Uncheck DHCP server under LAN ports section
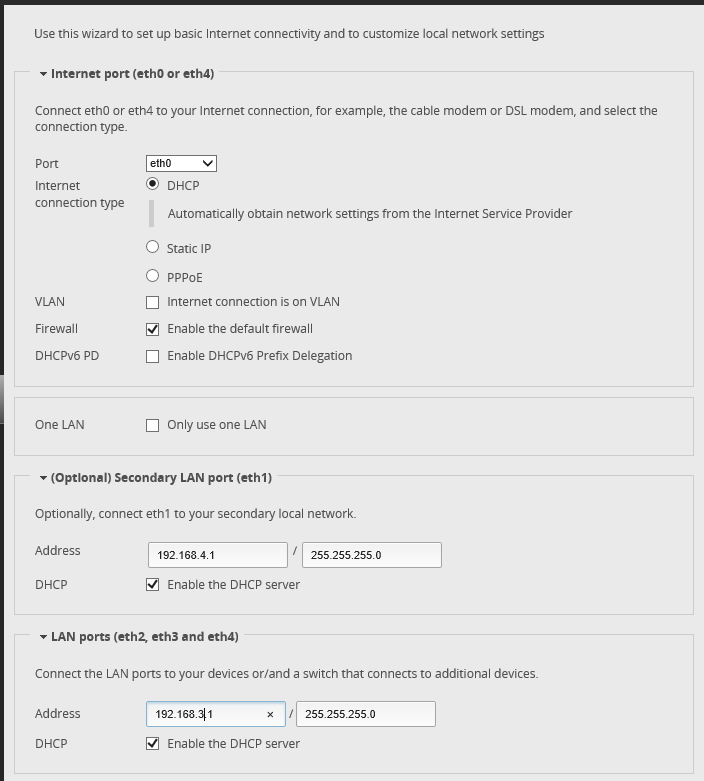 pos(153,744)
